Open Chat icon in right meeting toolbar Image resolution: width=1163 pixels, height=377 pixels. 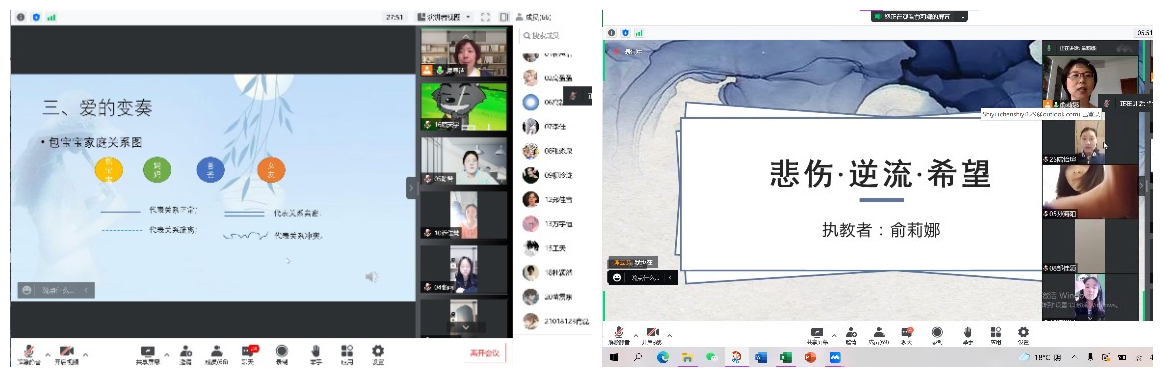click(x=906, y=335)
